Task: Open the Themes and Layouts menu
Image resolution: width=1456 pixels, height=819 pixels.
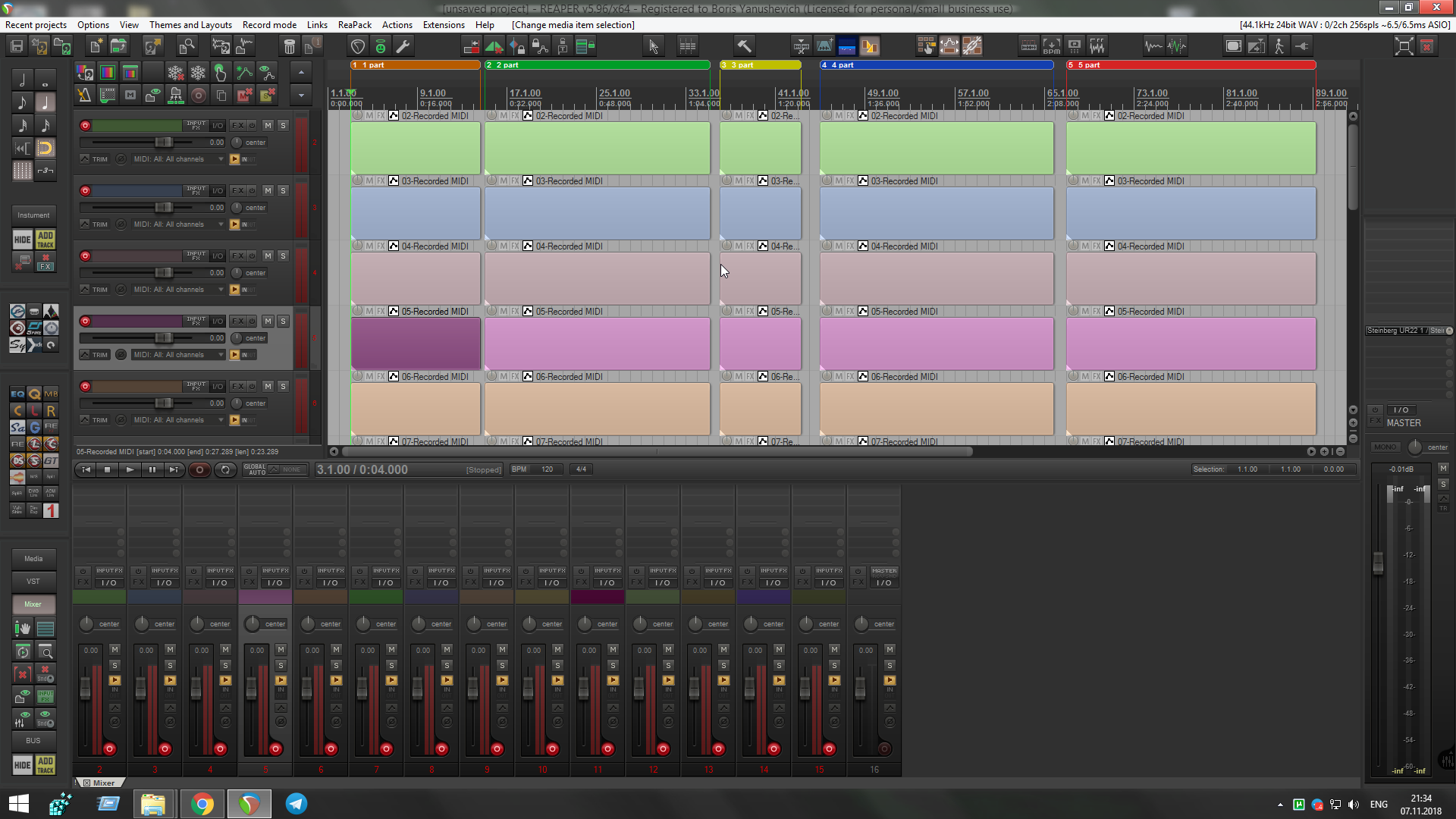Action: [190, 25]
